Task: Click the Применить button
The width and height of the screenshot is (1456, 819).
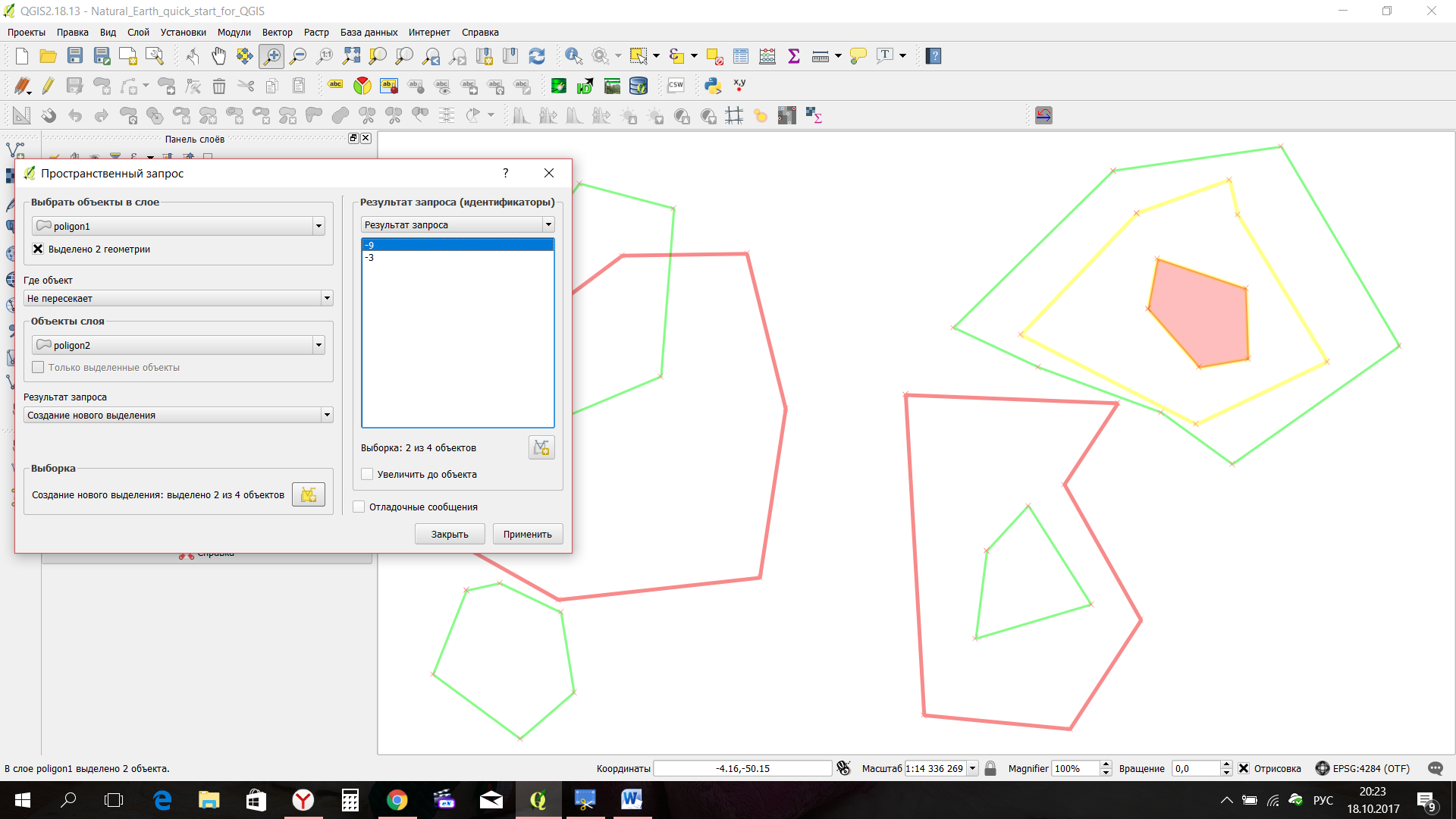Action: 527,535
